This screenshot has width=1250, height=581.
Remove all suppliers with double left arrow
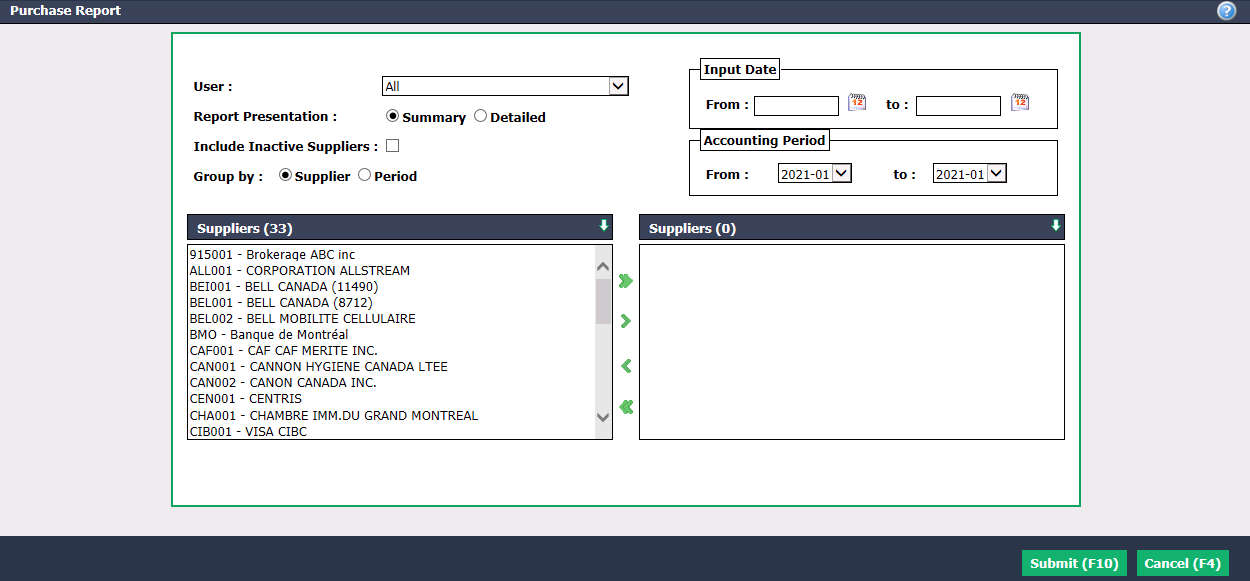(626, 407)
